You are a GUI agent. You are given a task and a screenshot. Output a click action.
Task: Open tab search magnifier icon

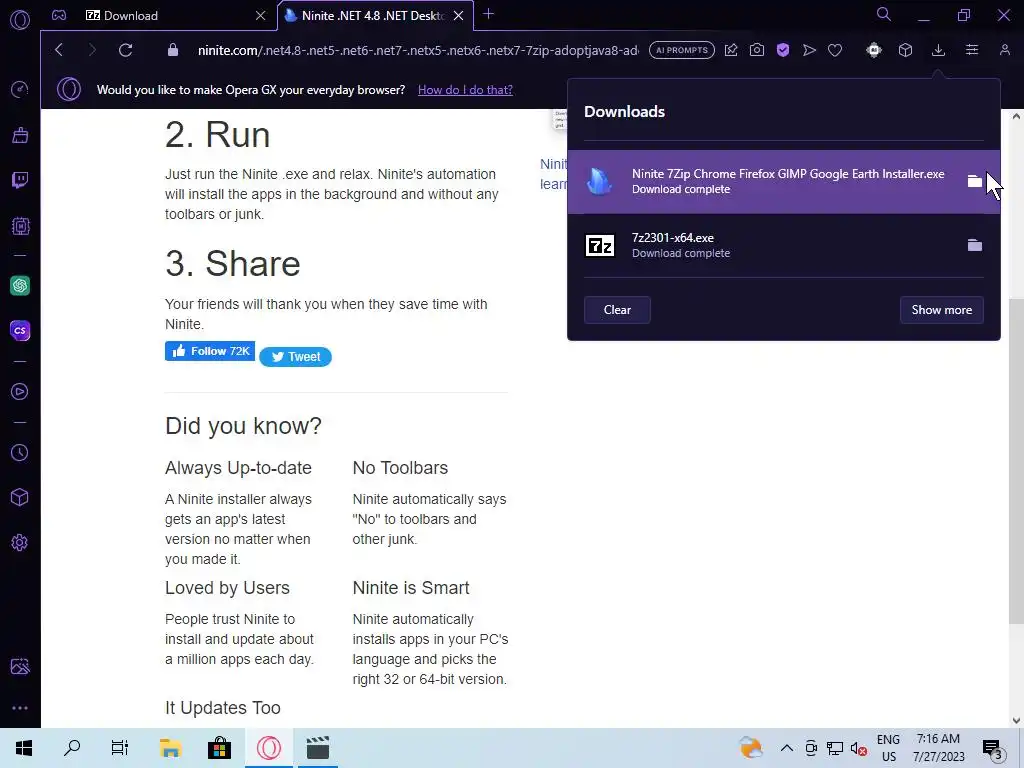tap(884, 14)
